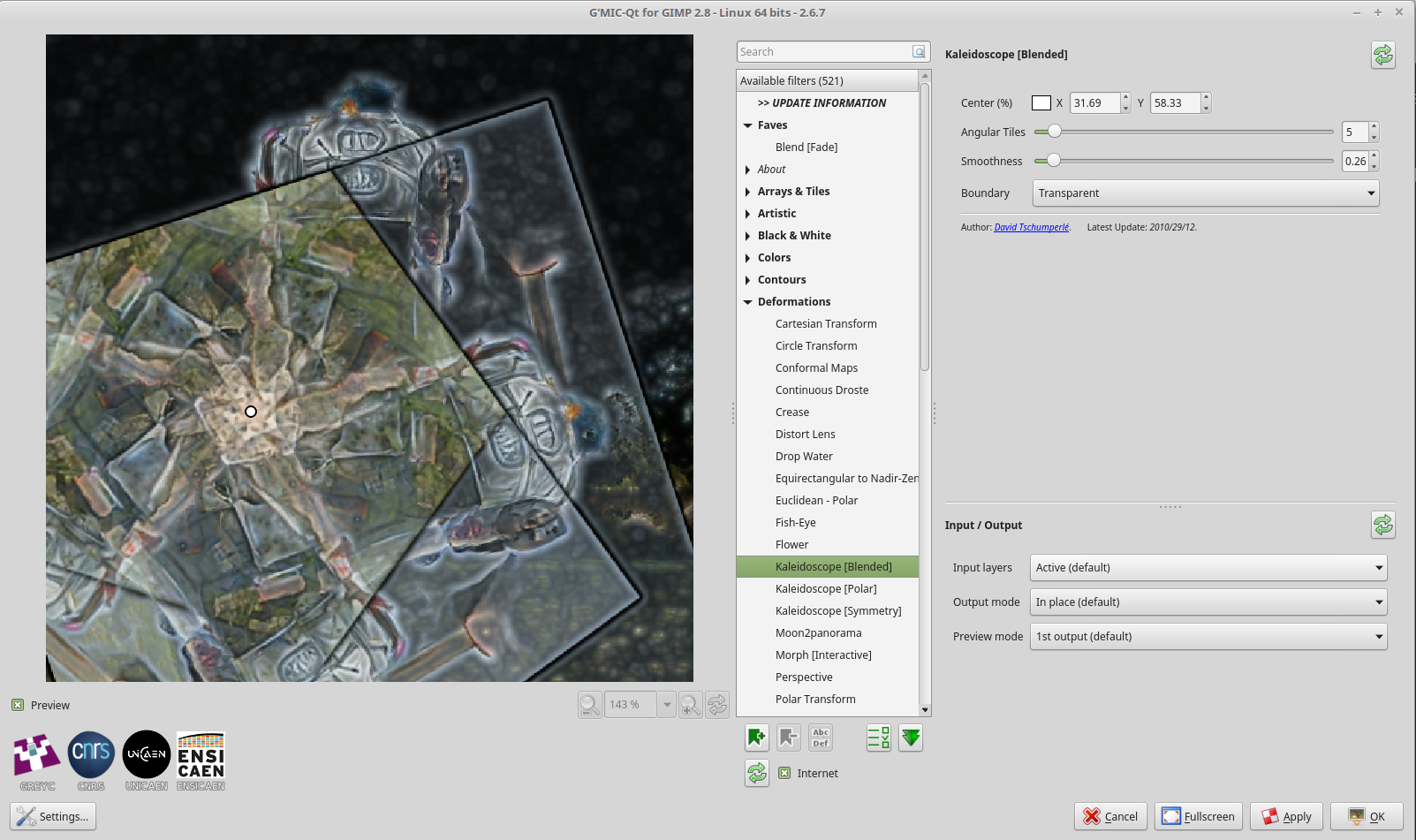Reset Kaleidoscope parameters with top refresh icon
The image size is (1416, 840).
point(1382,55)
